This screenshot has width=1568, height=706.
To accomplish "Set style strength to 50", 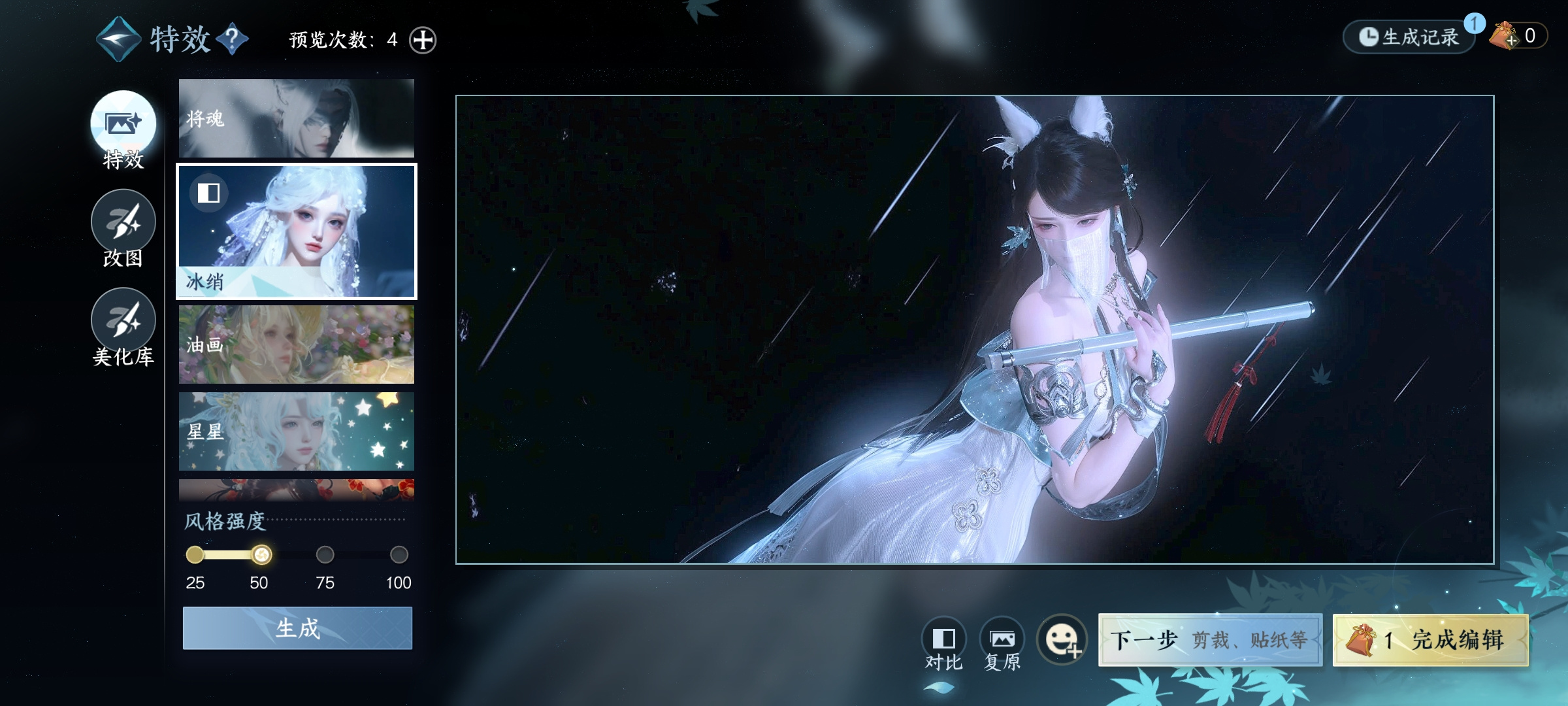I will pyautogui.click(x=261, y=555).
